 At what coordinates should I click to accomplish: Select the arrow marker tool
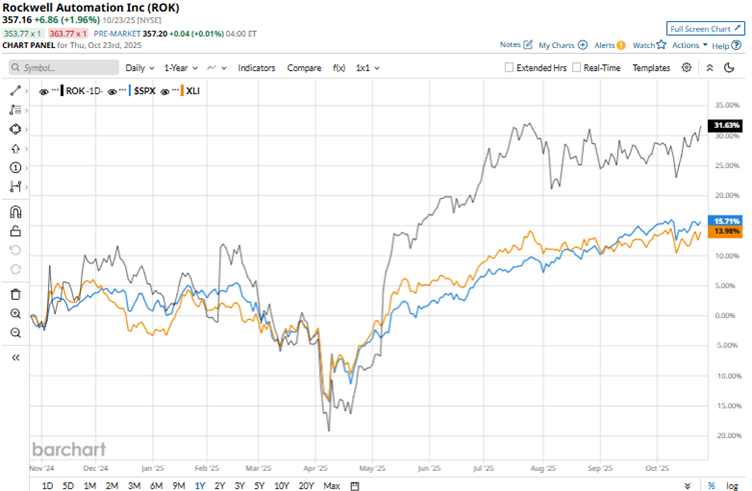[x=15, y=149]
